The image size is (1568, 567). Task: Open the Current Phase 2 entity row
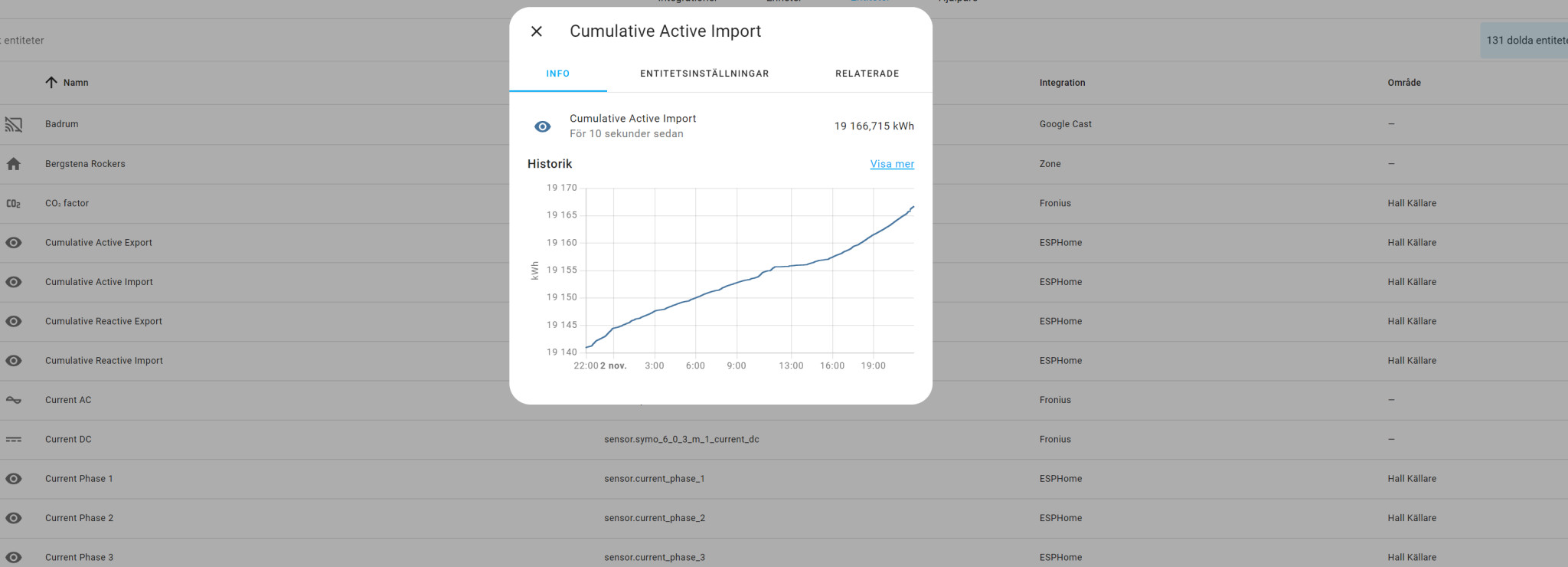click(79, 518)
